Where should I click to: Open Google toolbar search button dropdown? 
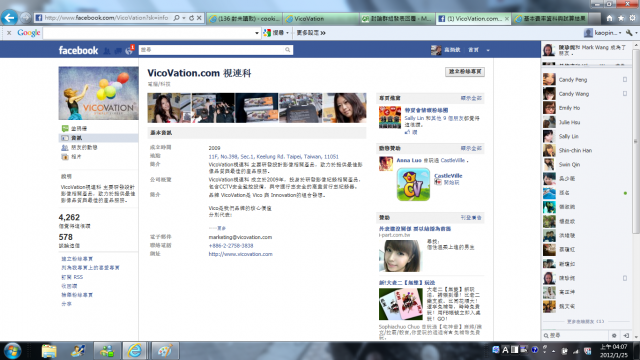[x=287, y=33]
